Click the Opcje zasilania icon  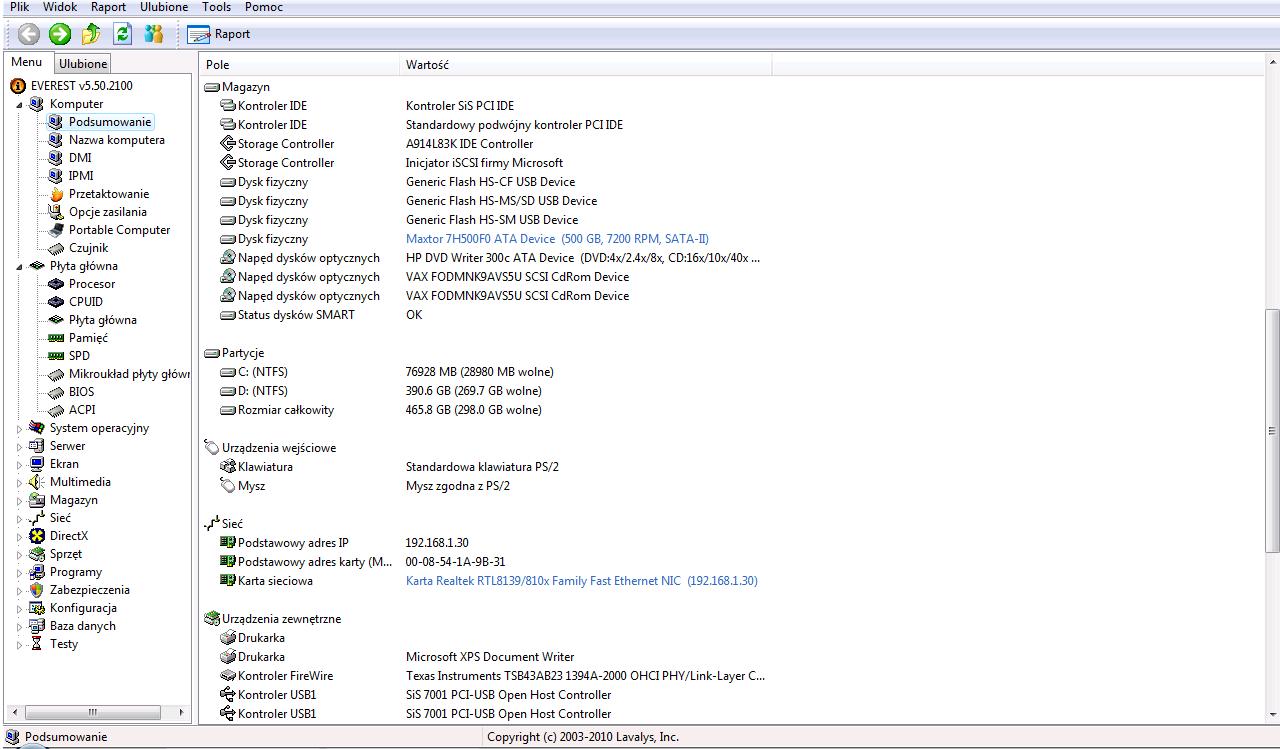(x=56, y=212)
